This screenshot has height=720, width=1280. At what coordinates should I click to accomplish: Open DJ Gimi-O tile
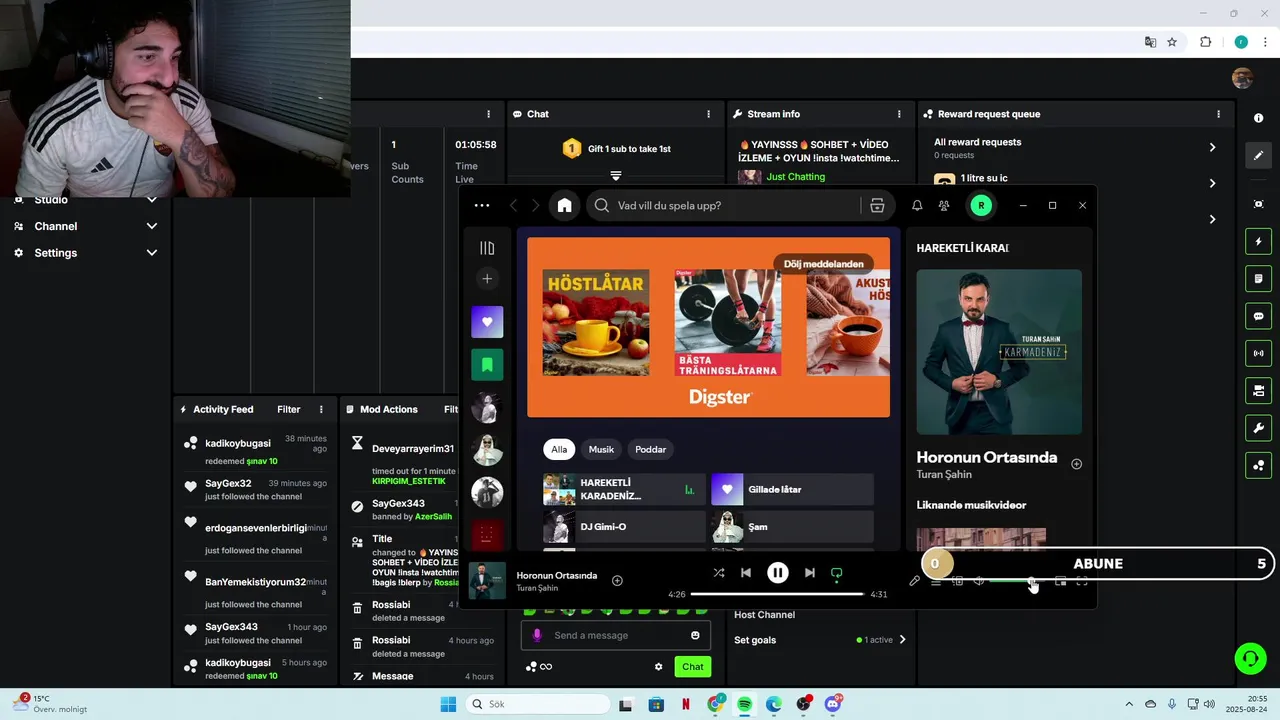pos(624,527)
